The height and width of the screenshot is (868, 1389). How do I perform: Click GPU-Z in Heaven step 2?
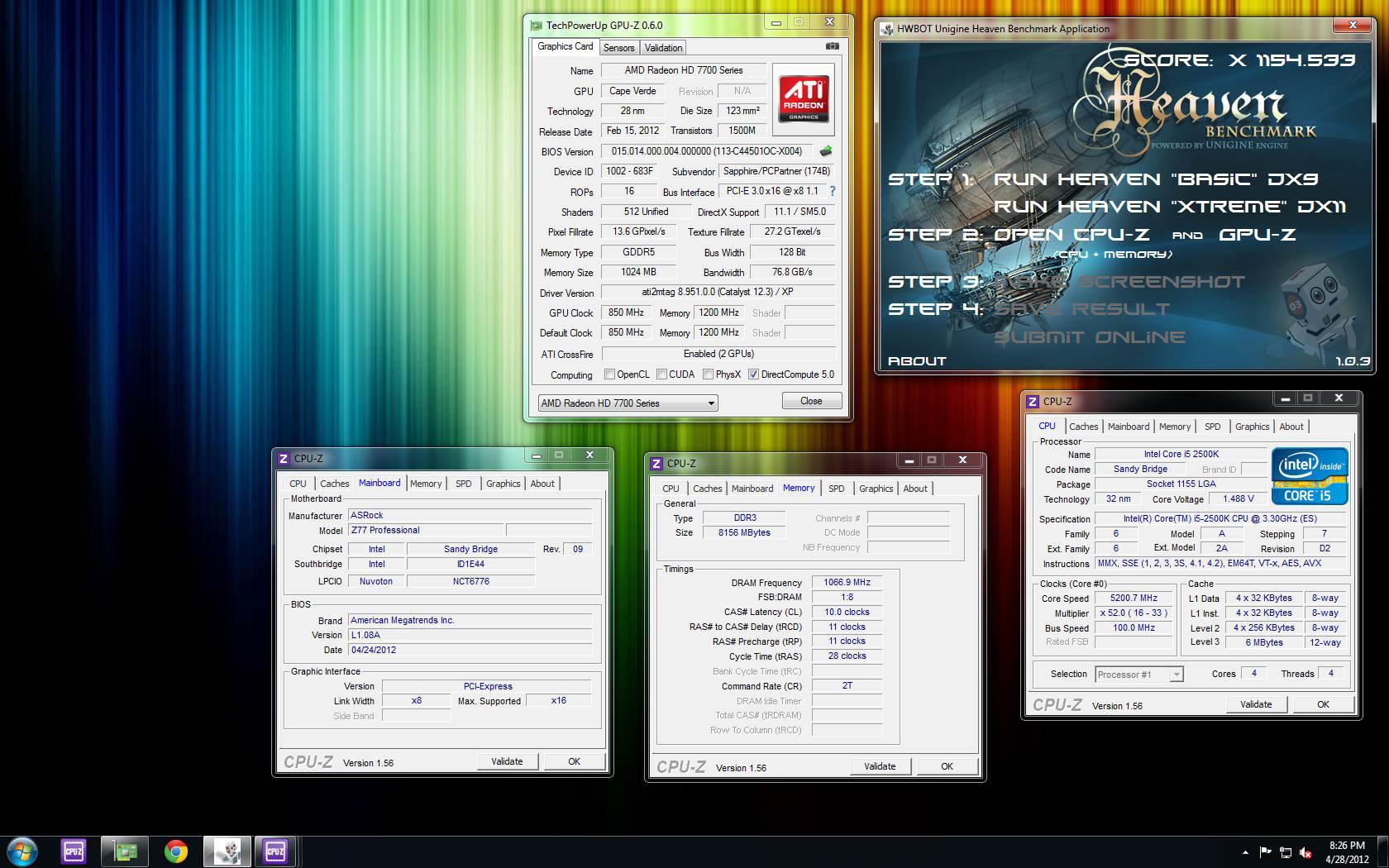click(x=1258, y=235)
